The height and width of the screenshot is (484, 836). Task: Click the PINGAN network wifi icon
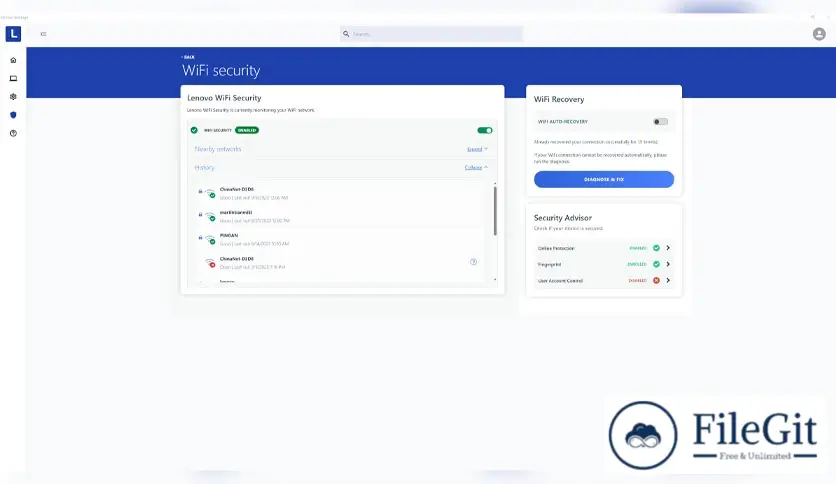(x=210, y=239)
